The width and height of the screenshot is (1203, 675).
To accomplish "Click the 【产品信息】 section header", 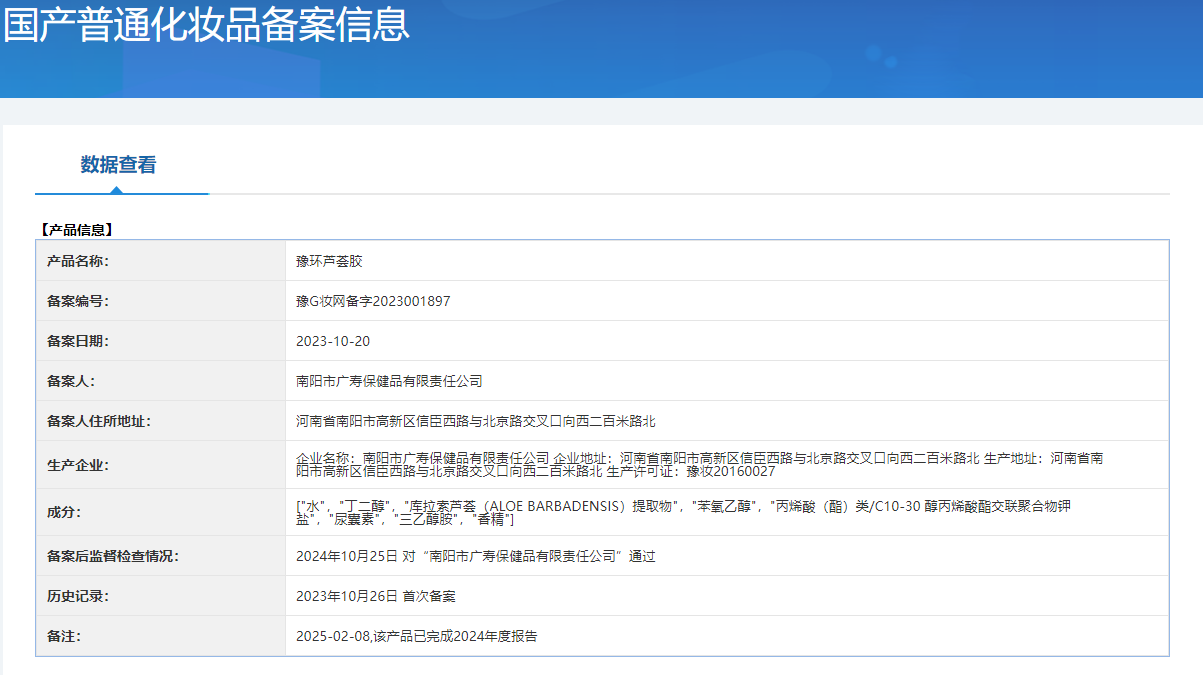I will (76, 229).
